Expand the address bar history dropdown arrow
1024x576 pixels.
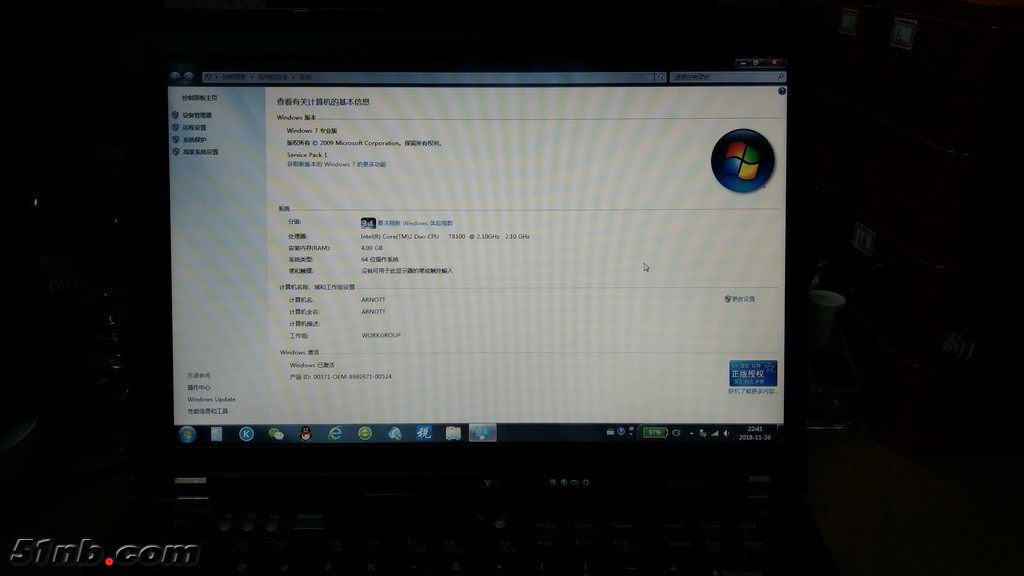(x=649, y=77)
